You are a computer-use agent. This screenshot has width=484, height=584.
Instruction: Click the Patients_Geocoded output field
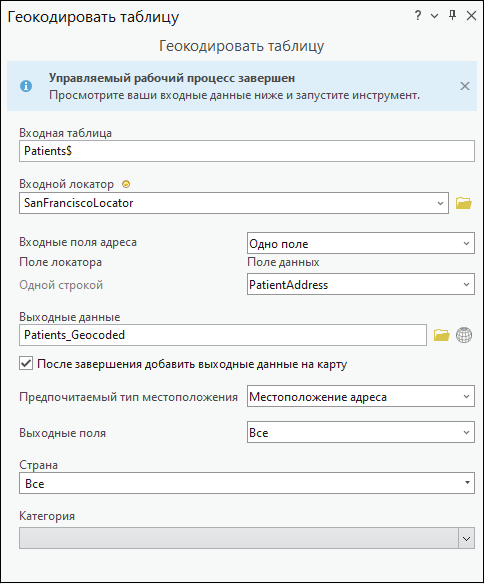click(223, 335)
